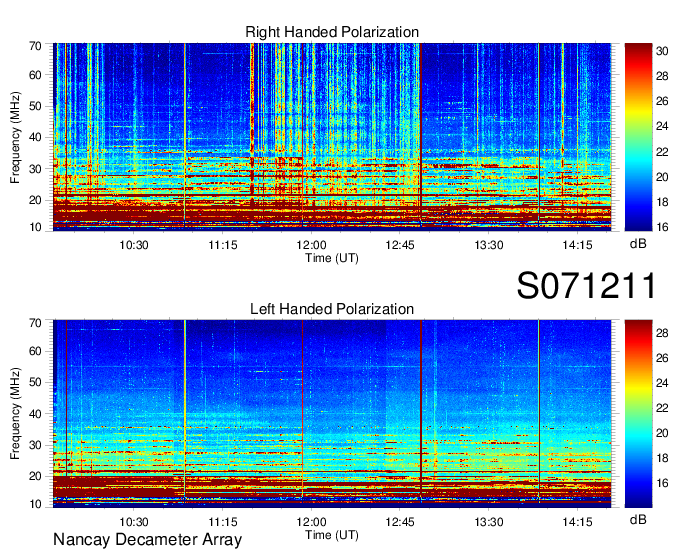Click the top plot's "Frequency (MHz)" axis label
Screen dimensions: 680x552
coord(15,137)
